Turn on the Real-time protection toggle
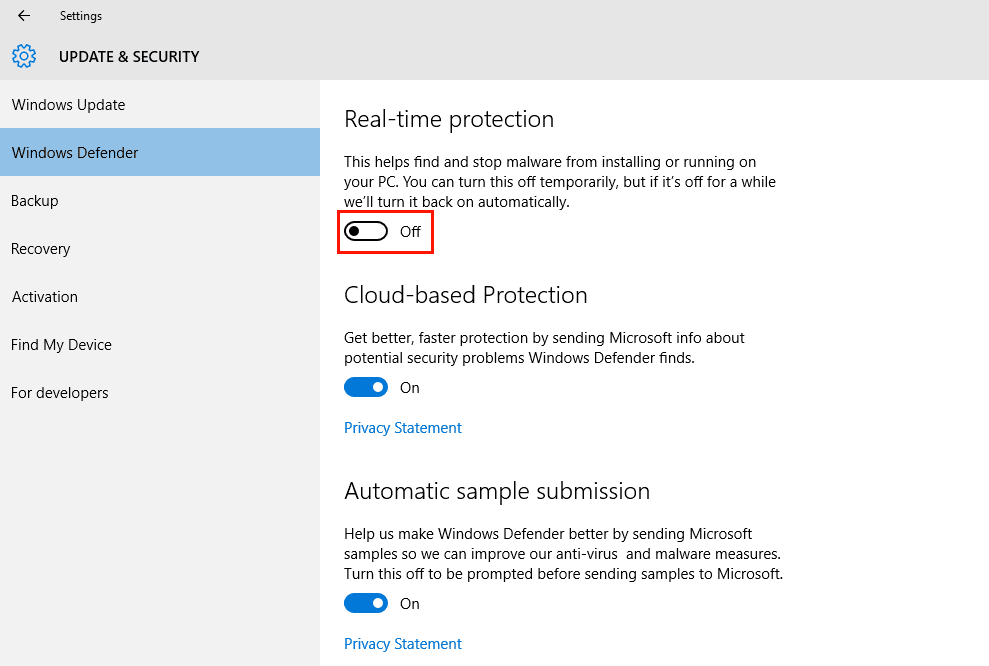 pyautogui.click(x=366, y=231)
